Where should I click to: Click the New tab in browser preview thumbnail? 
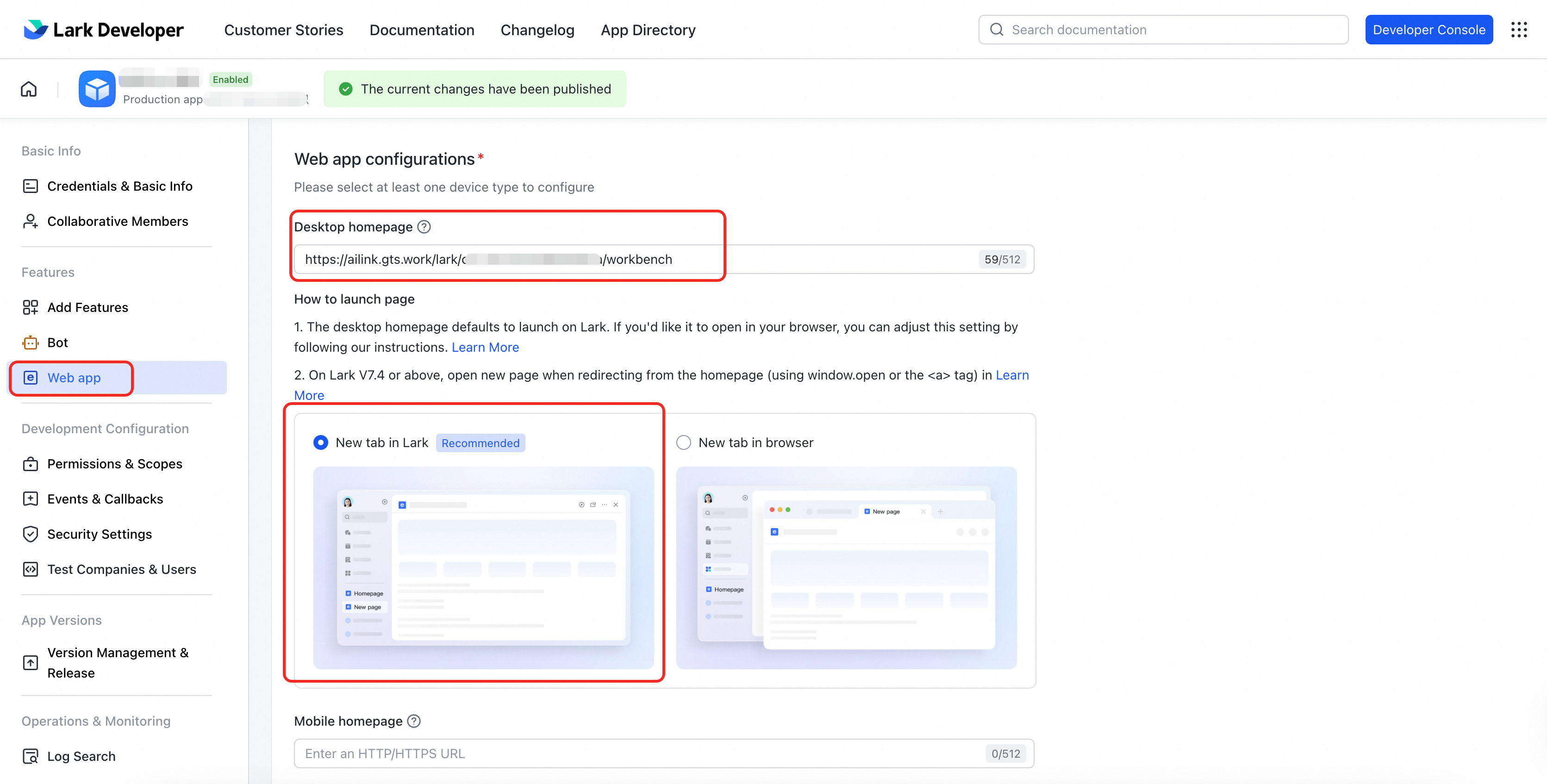[x=846, y=567]
